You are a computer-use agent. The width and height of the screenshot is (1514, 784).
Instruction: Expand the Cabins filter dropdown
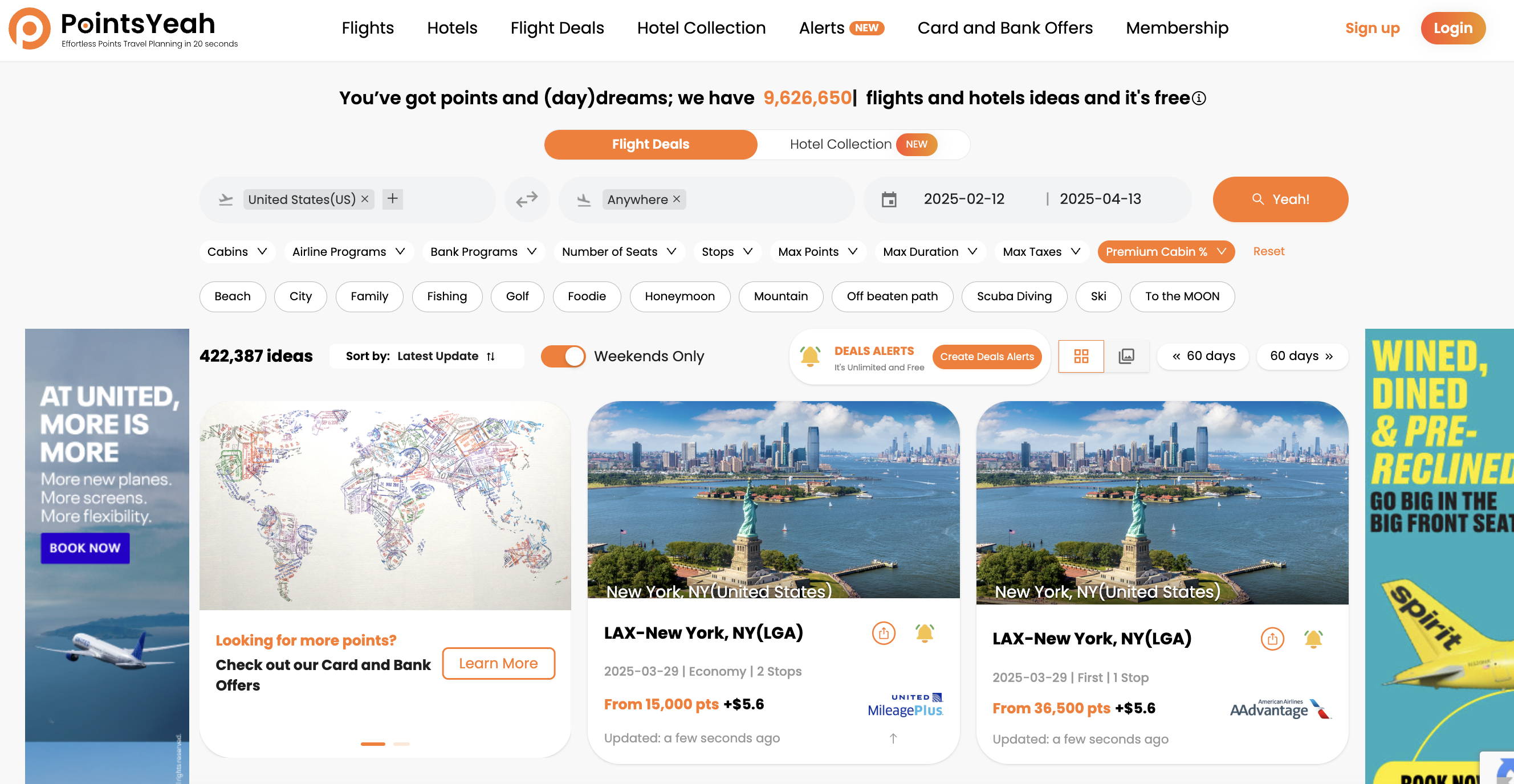point(238,252)
